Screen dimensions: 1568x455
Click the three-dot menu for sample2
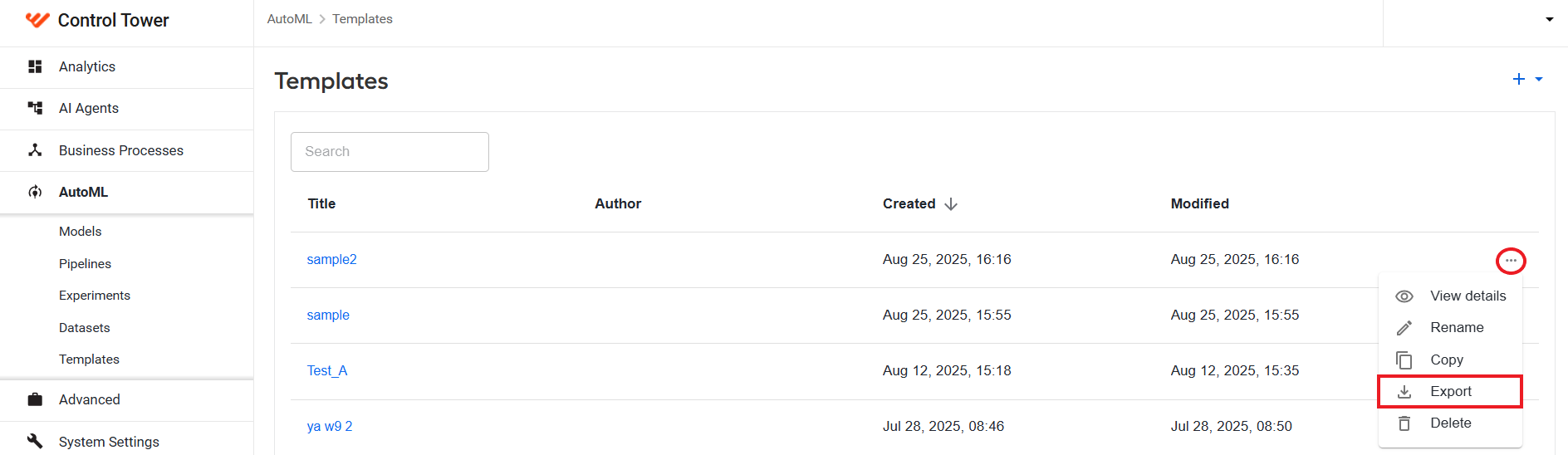tap(1511, 261)
